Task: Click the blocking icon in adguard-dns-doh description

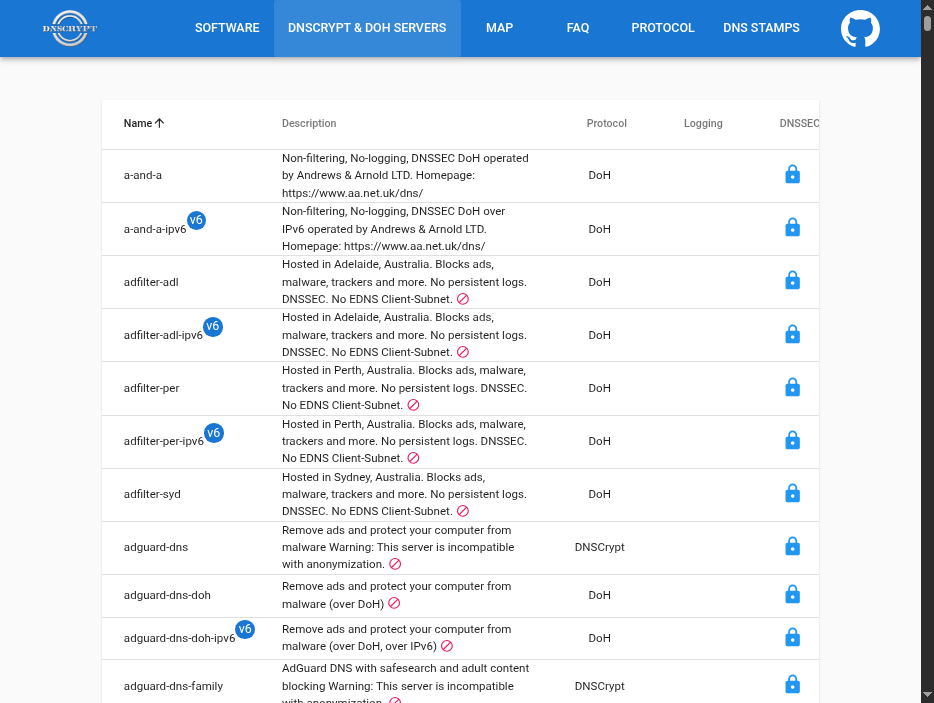Action: (394, 604)
